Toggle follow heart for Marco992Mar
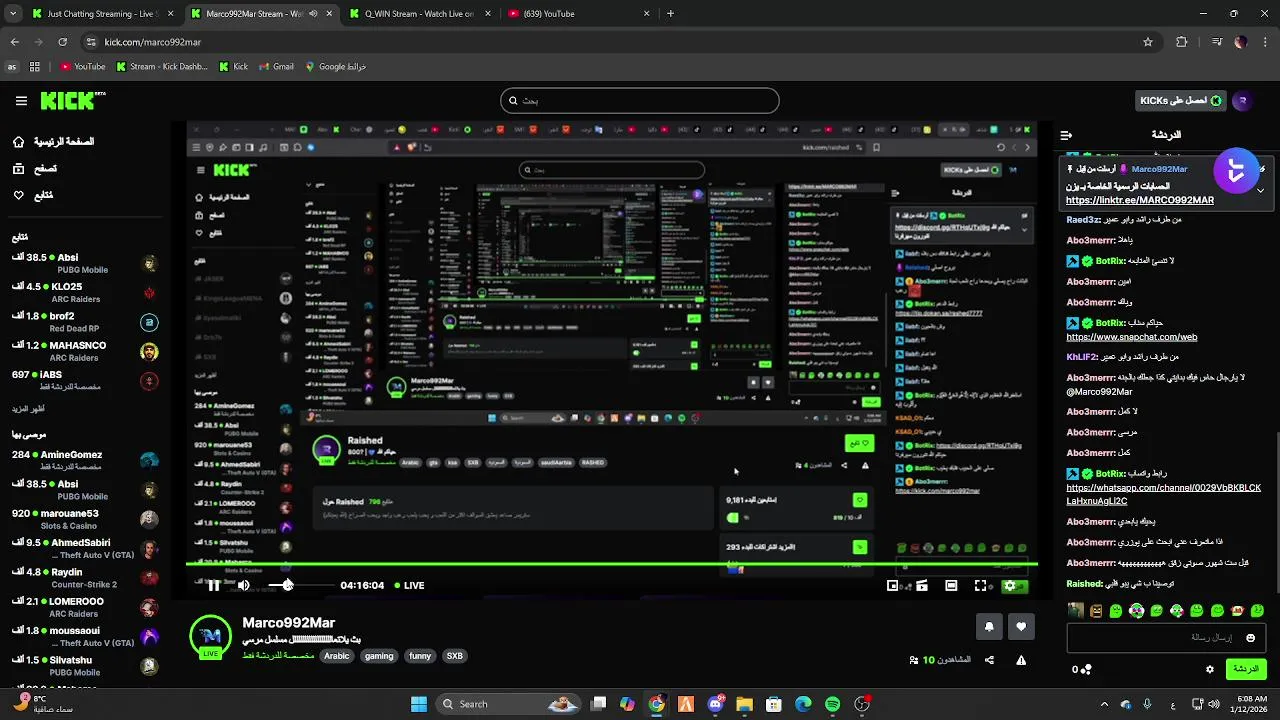The width and height of the screenshot is (1280, 720). [x=1021, y=626]
